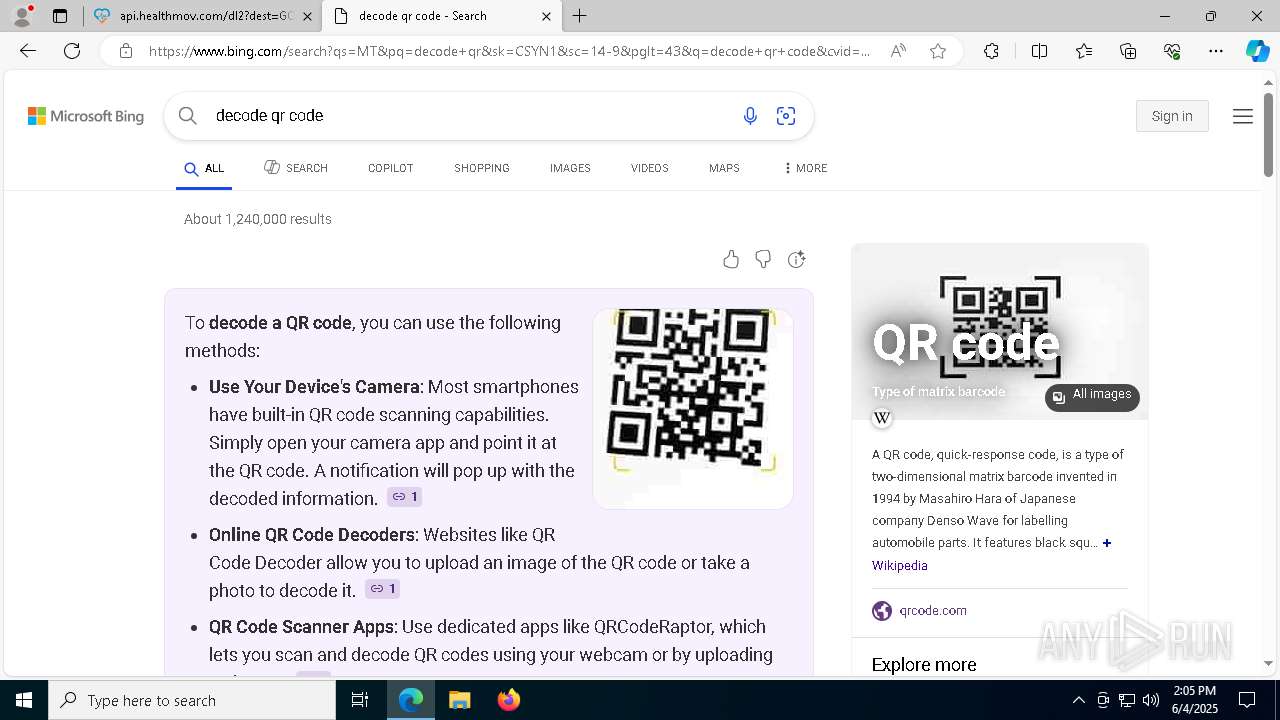
Task: Open citation 1 after Online QR Decoders
Action: (x=383, y=589)
